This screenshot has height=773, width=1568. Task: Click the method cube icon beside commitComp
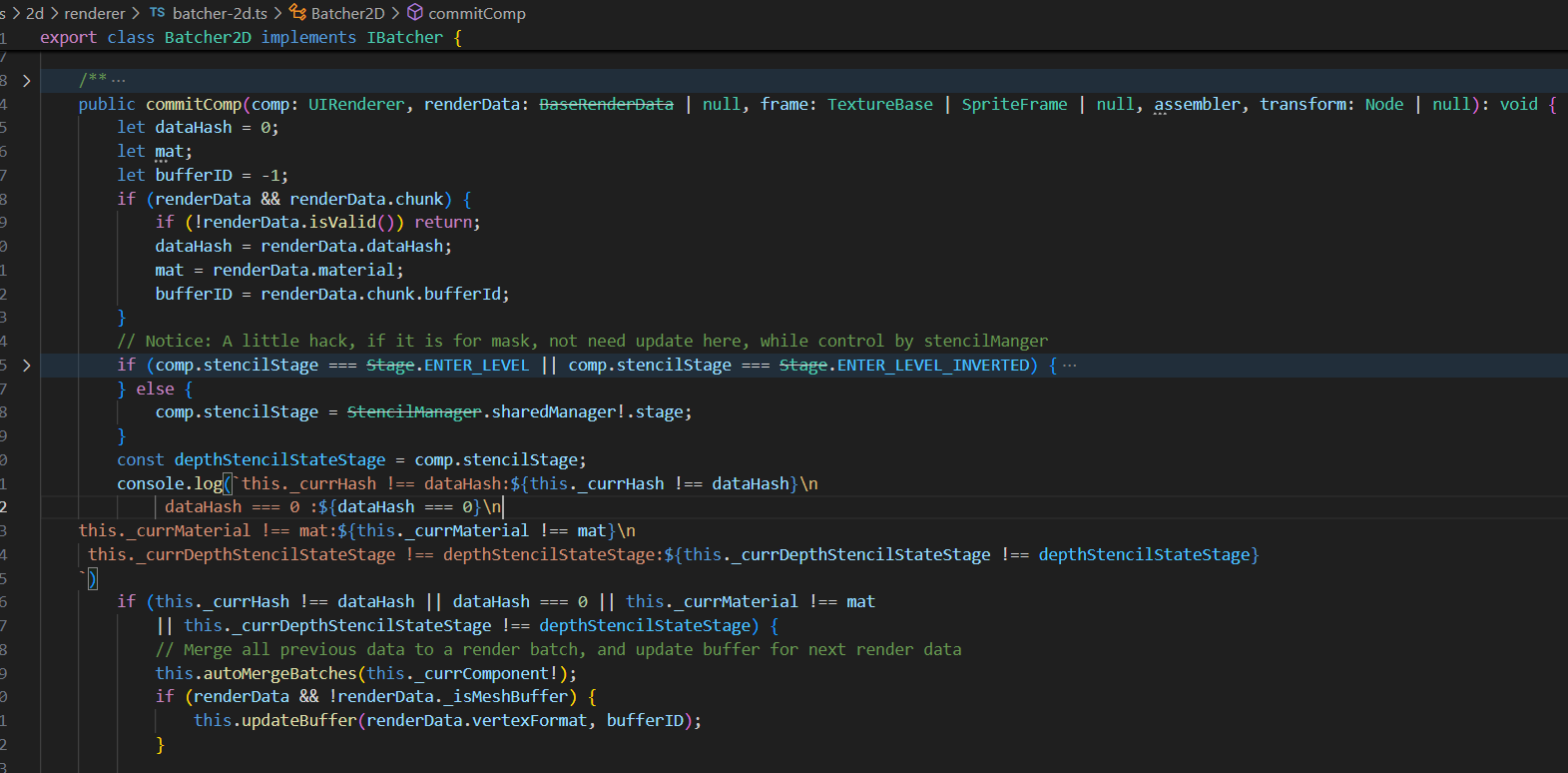(415, 13)
